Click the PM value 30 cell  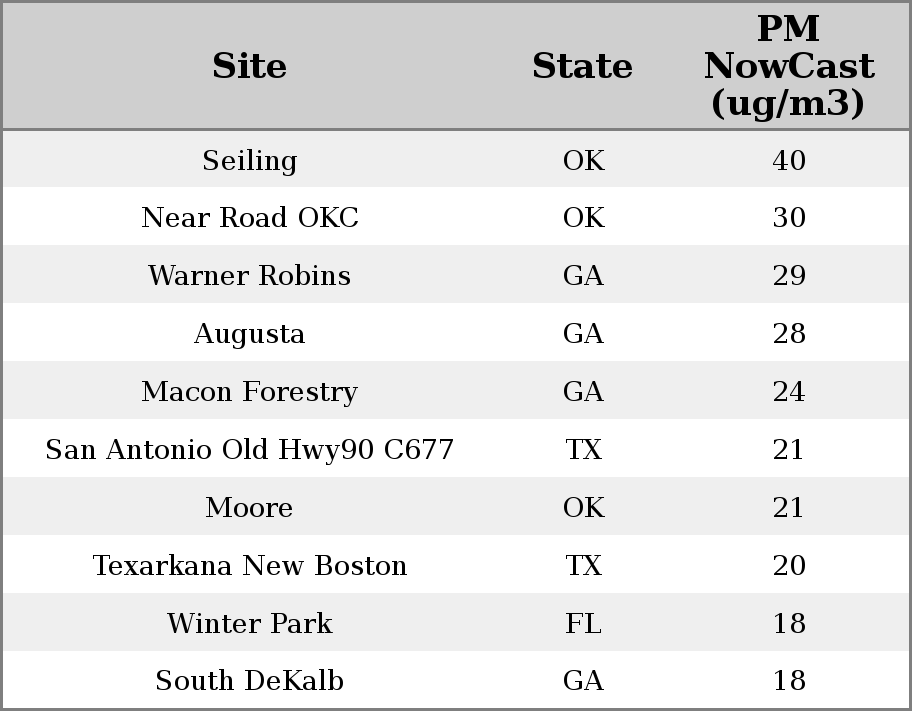pos(788,218)
